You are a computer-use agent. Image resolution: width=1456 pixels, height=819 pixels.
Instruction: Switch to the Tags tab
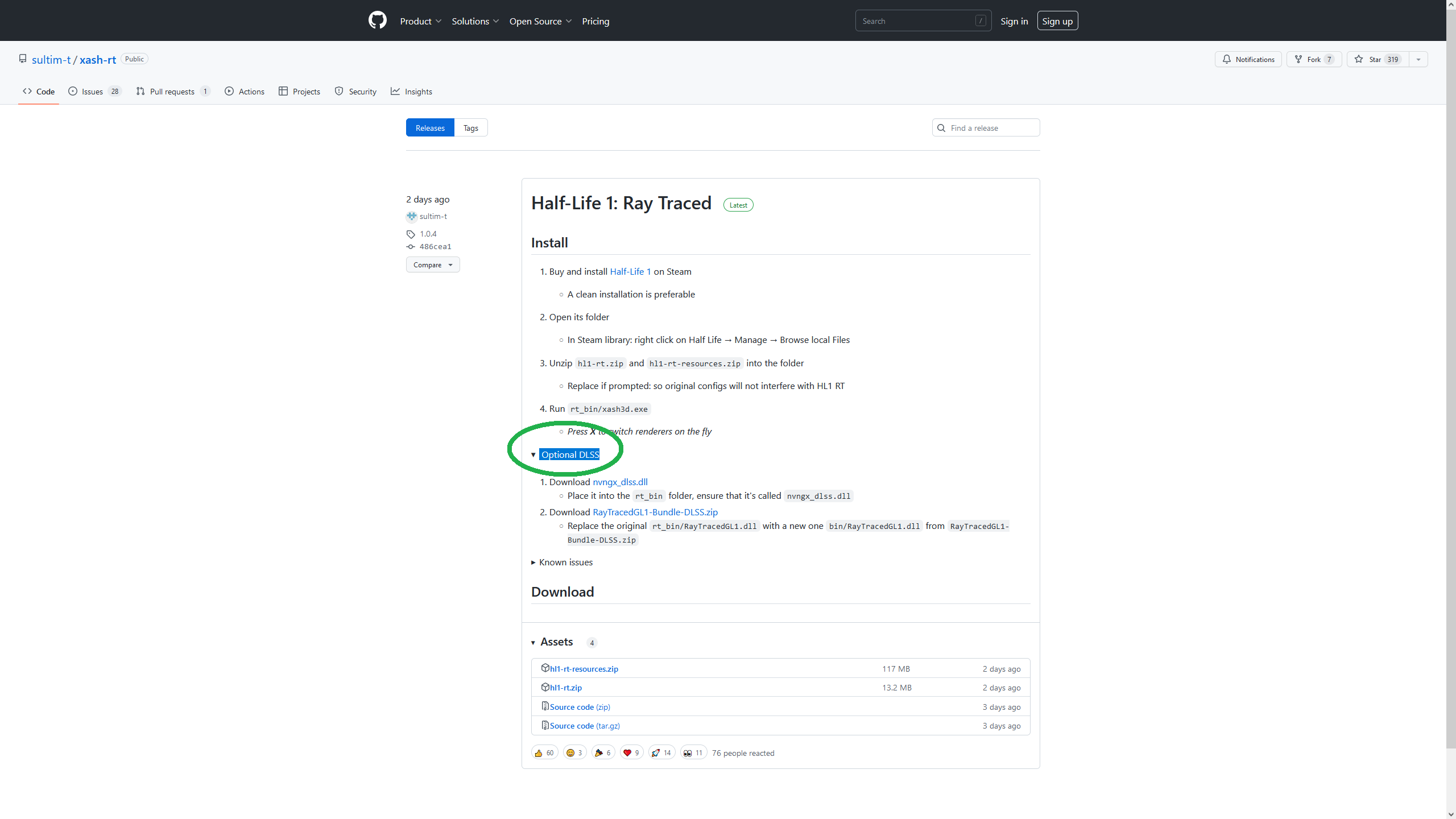(470, 128)
